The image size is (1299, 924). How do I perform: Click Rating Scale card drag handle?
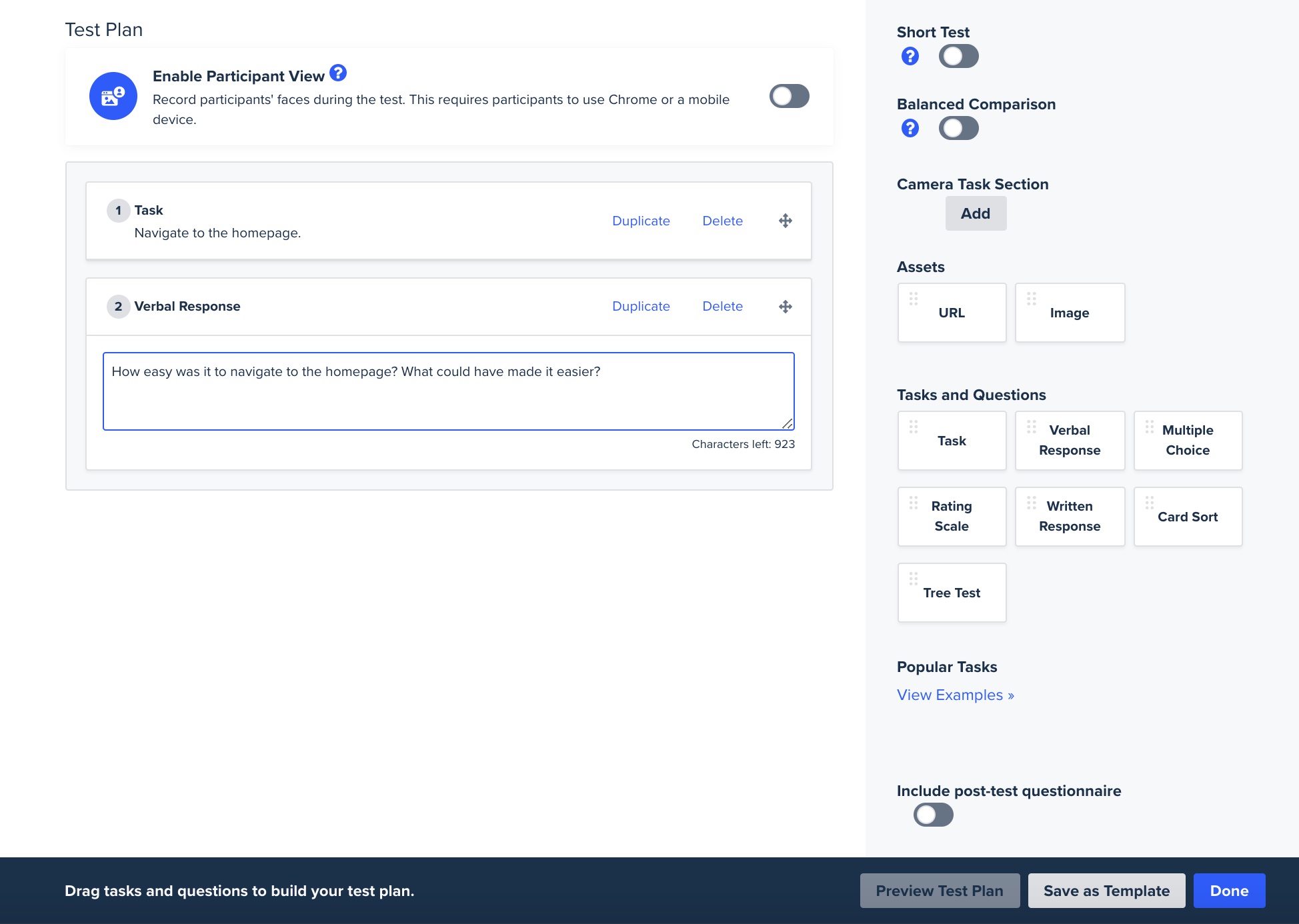point(914,503)
